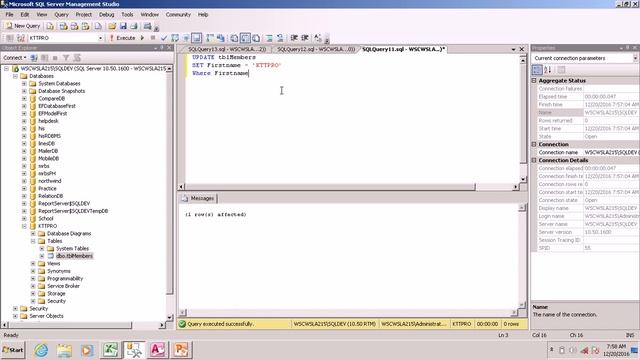
Task: Click the query editor tab list dropdown arrow
Action: click(513, 49)
